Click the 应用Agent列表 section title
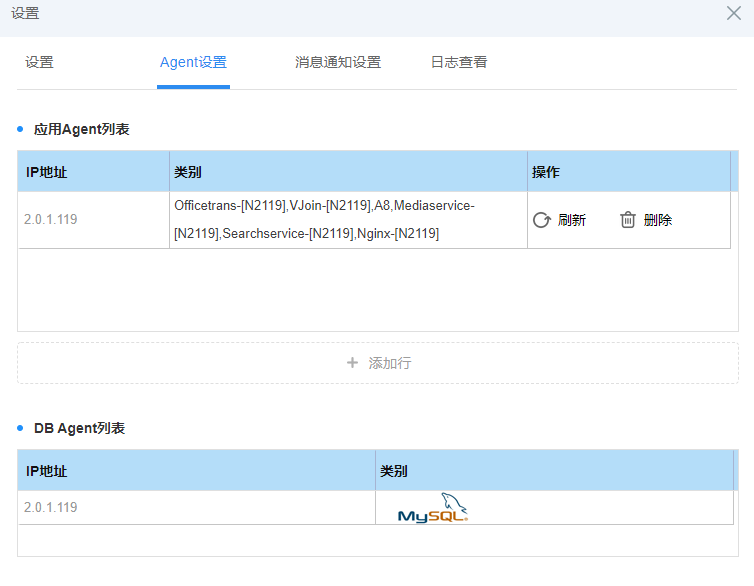 point(82,129)
